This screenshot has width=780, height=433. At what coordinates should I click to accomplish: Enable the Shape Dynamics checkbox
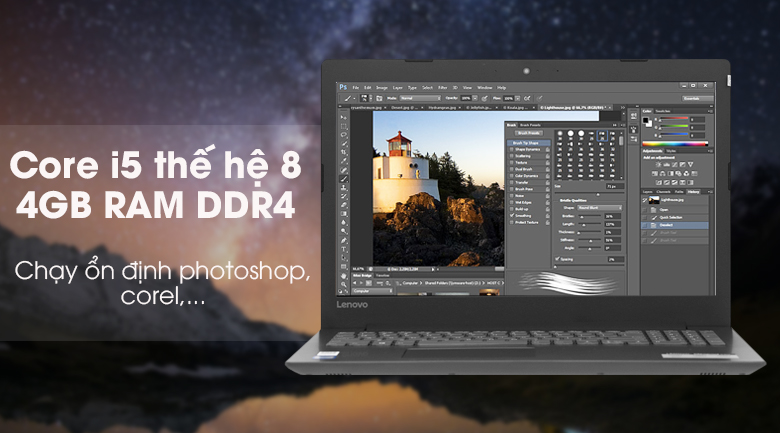coord(511,149)
